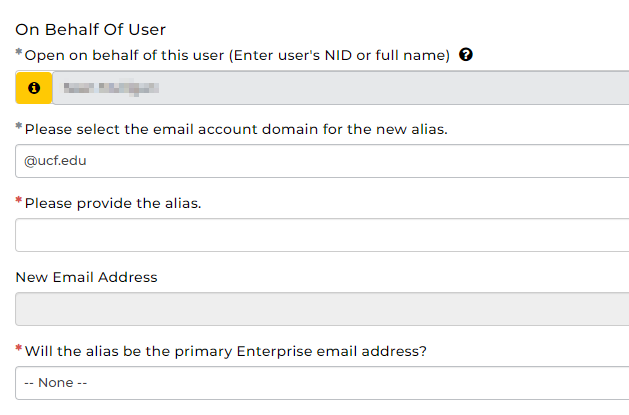Select the read-only New Email Address field
The height and width of the screenshot is (415, 629).
point(322,309)
